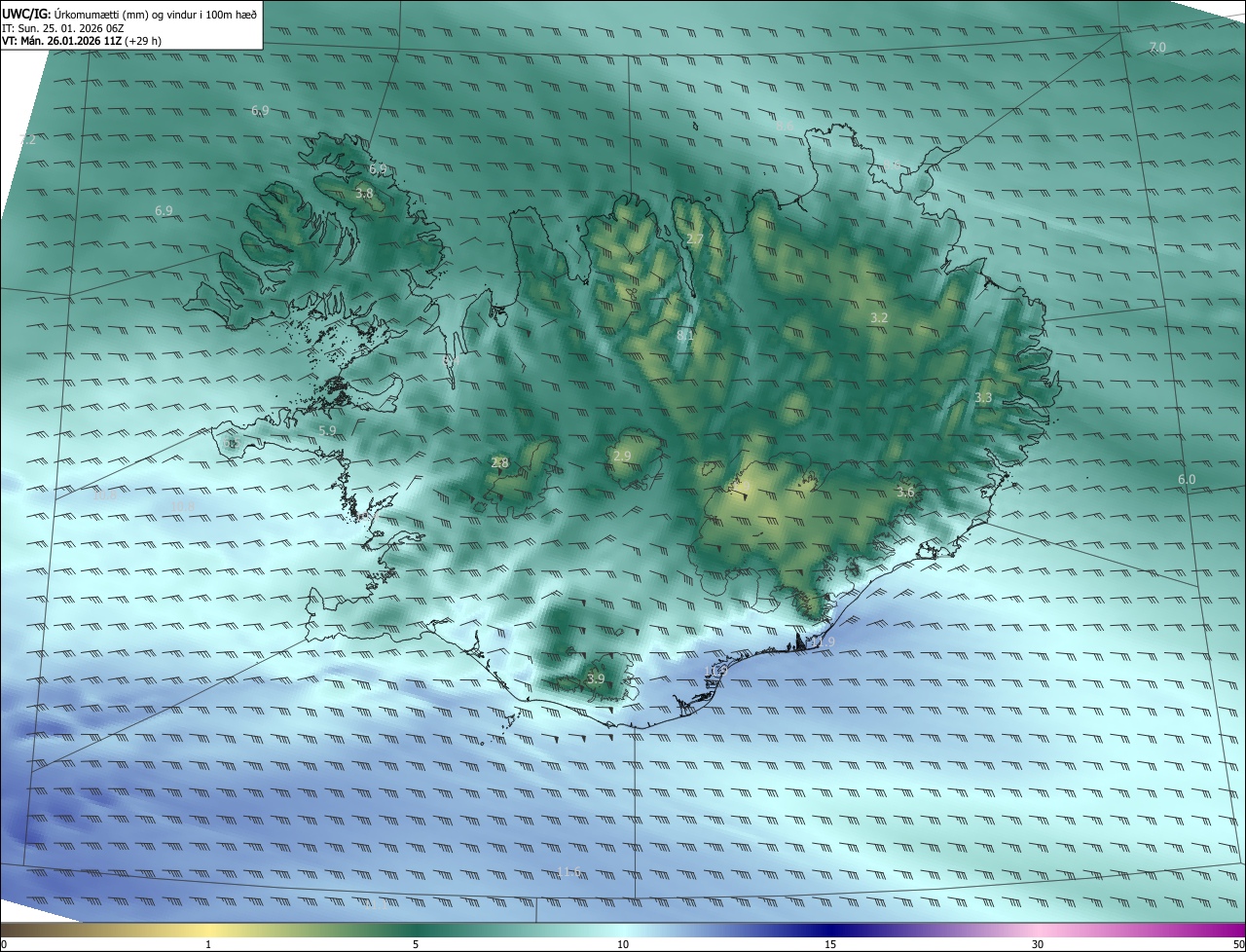This screenshot has width=1246, height=952.
Task: Click the 0 tick on the color scale
Action: pos(4,944)
